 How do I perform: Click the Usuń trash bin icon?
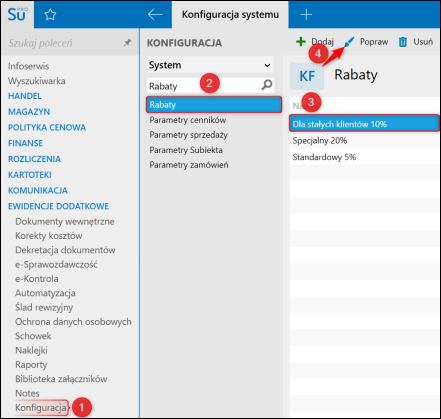403,42
